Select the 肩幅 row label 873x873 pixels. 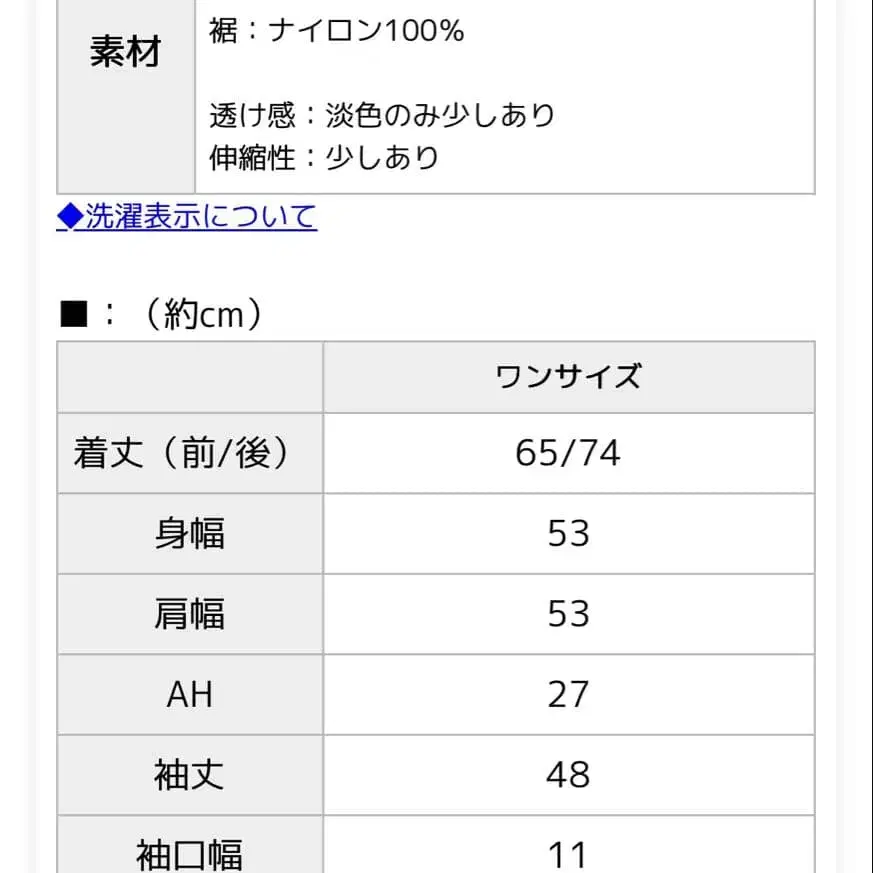coord(190,614)
